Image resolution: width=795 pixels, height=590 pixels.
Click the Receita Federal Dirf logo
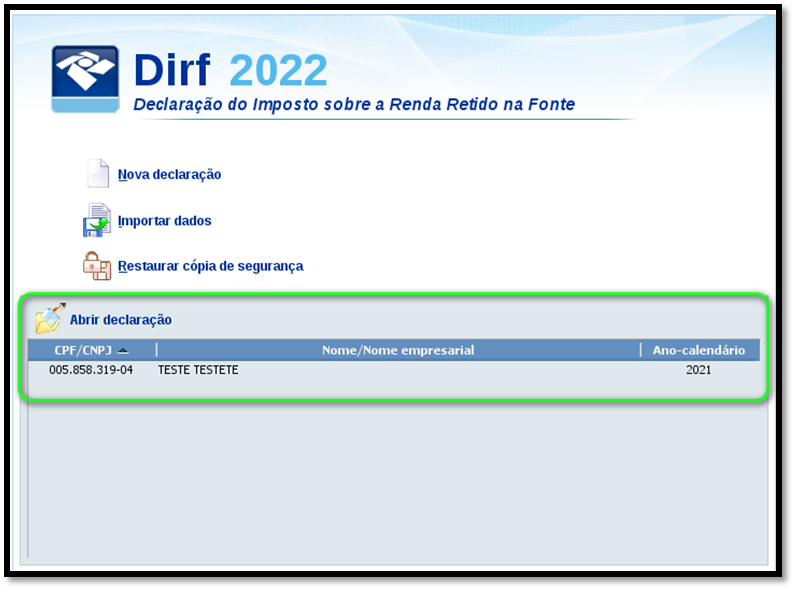coord(85,79)
